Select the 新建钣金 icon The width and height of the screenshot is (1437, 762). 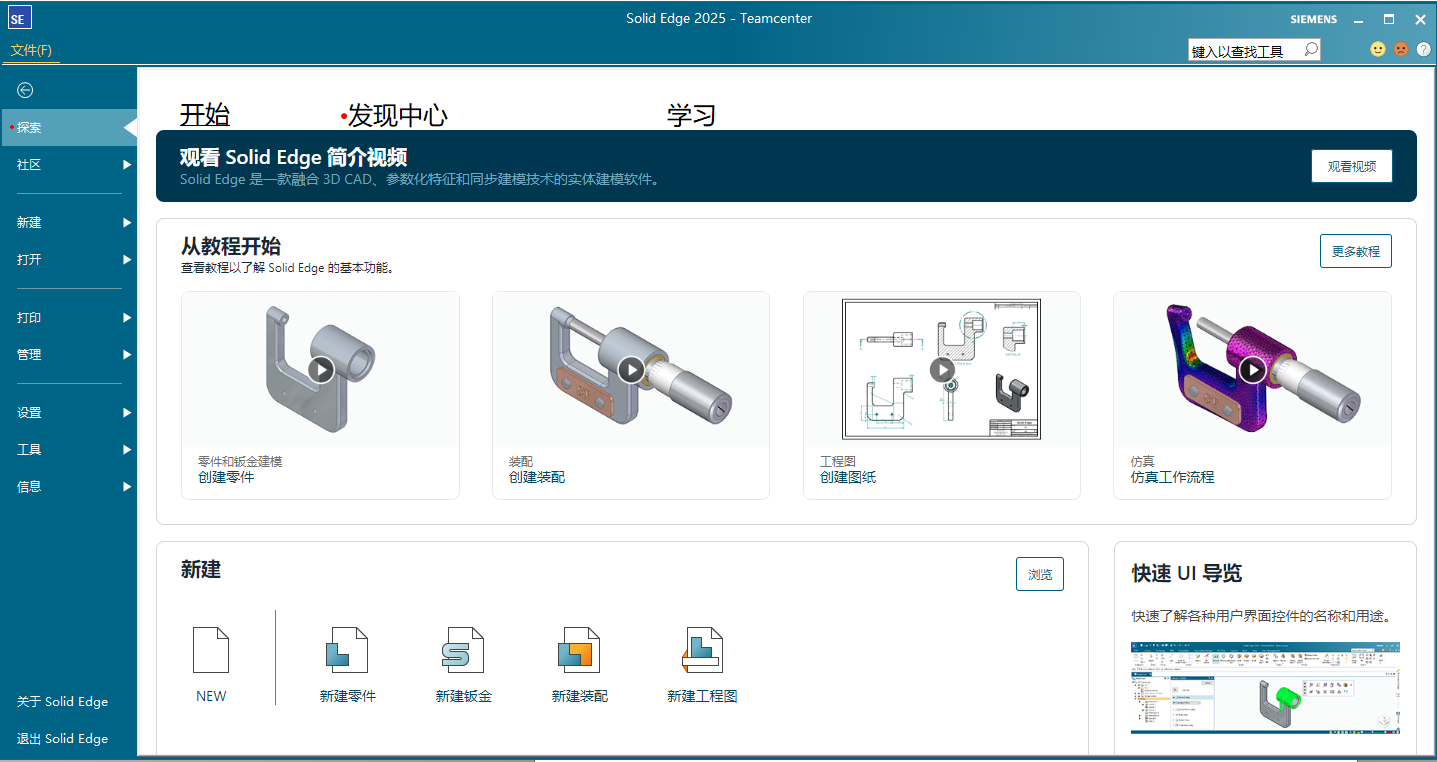[x=463, y=651]
